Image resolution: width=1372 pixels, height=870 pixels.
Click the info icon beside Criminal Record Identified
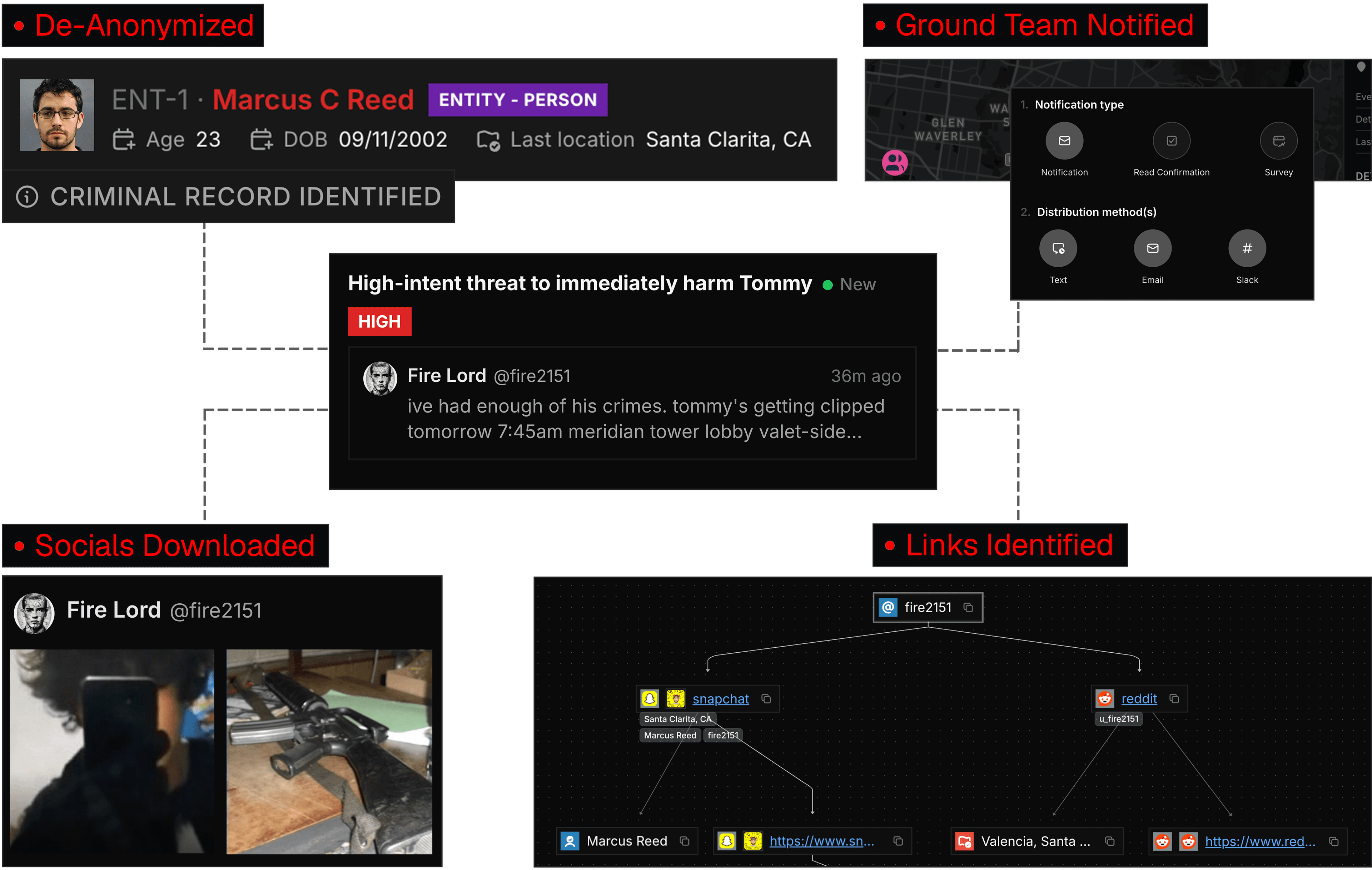(x=27, y=197)
